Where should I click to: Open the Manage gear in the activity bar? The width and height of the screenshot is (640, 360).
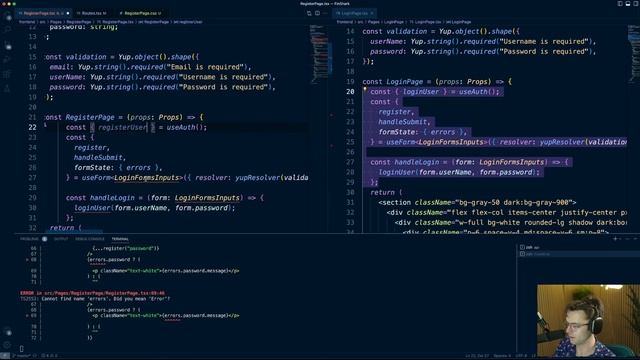pyautogui.click(x=8, y=345)
